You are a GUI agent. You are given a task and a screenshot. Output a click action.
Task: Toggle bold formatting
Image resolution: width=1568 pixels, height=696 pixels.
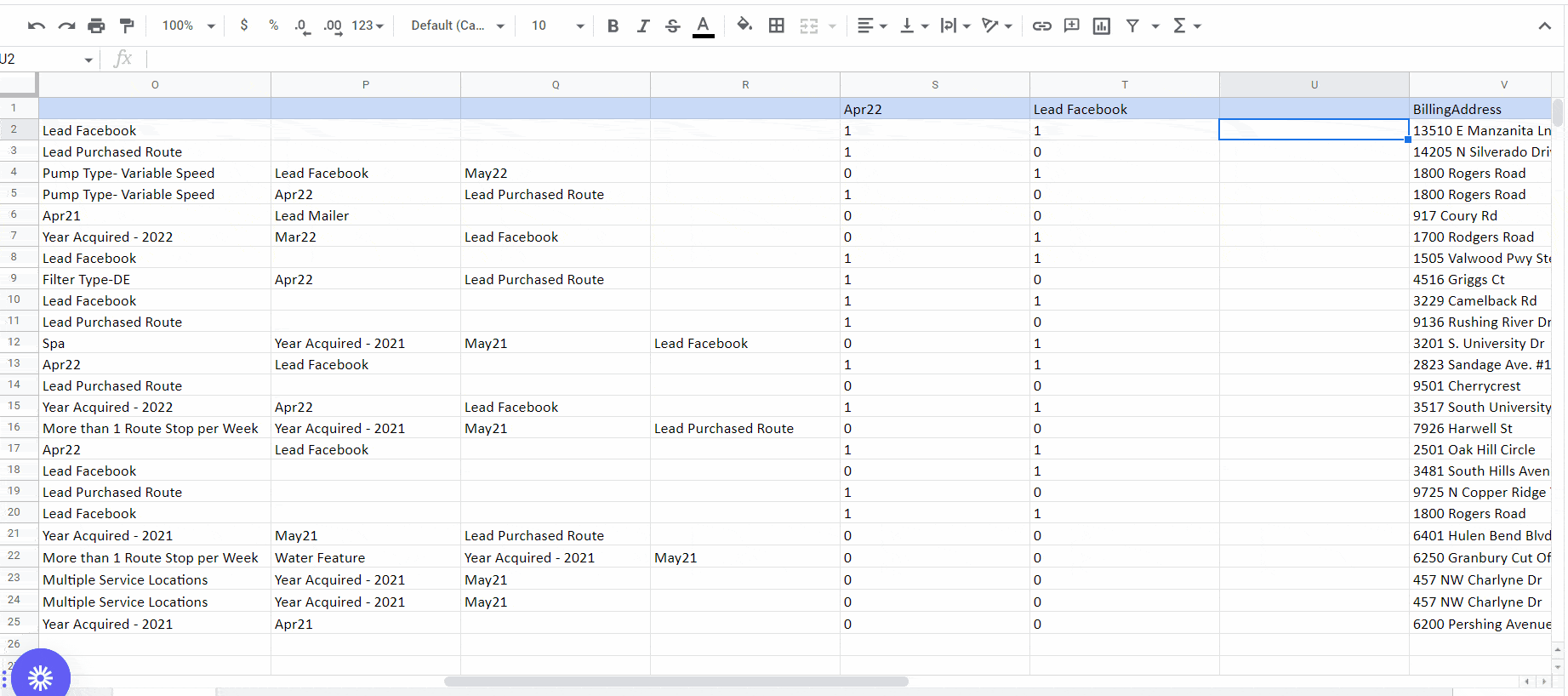coord(613,26)
